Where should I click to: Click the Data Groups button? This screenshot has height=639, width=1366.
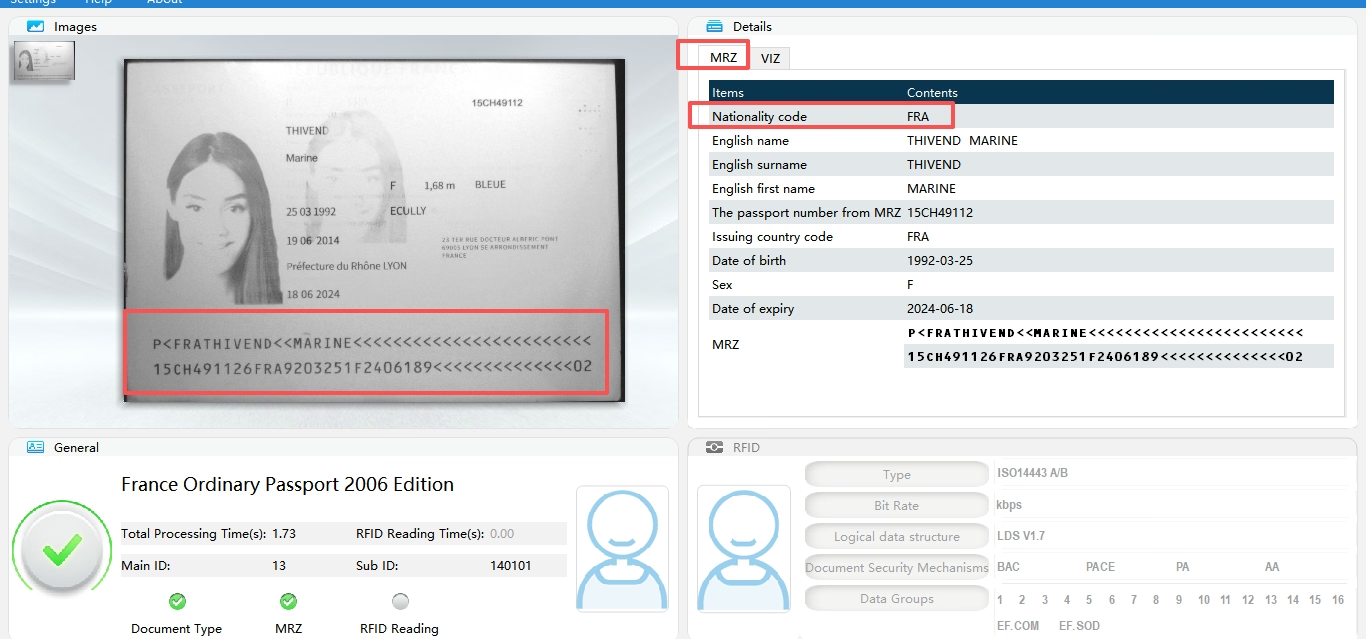(x=897, y=598)
